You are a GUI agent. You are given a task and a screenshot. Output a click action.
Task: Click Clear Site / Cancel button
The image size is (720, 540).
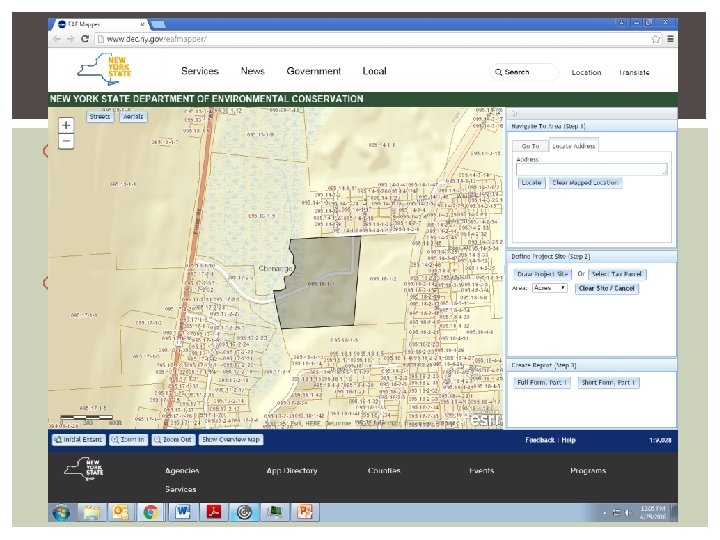coord(607,288)
